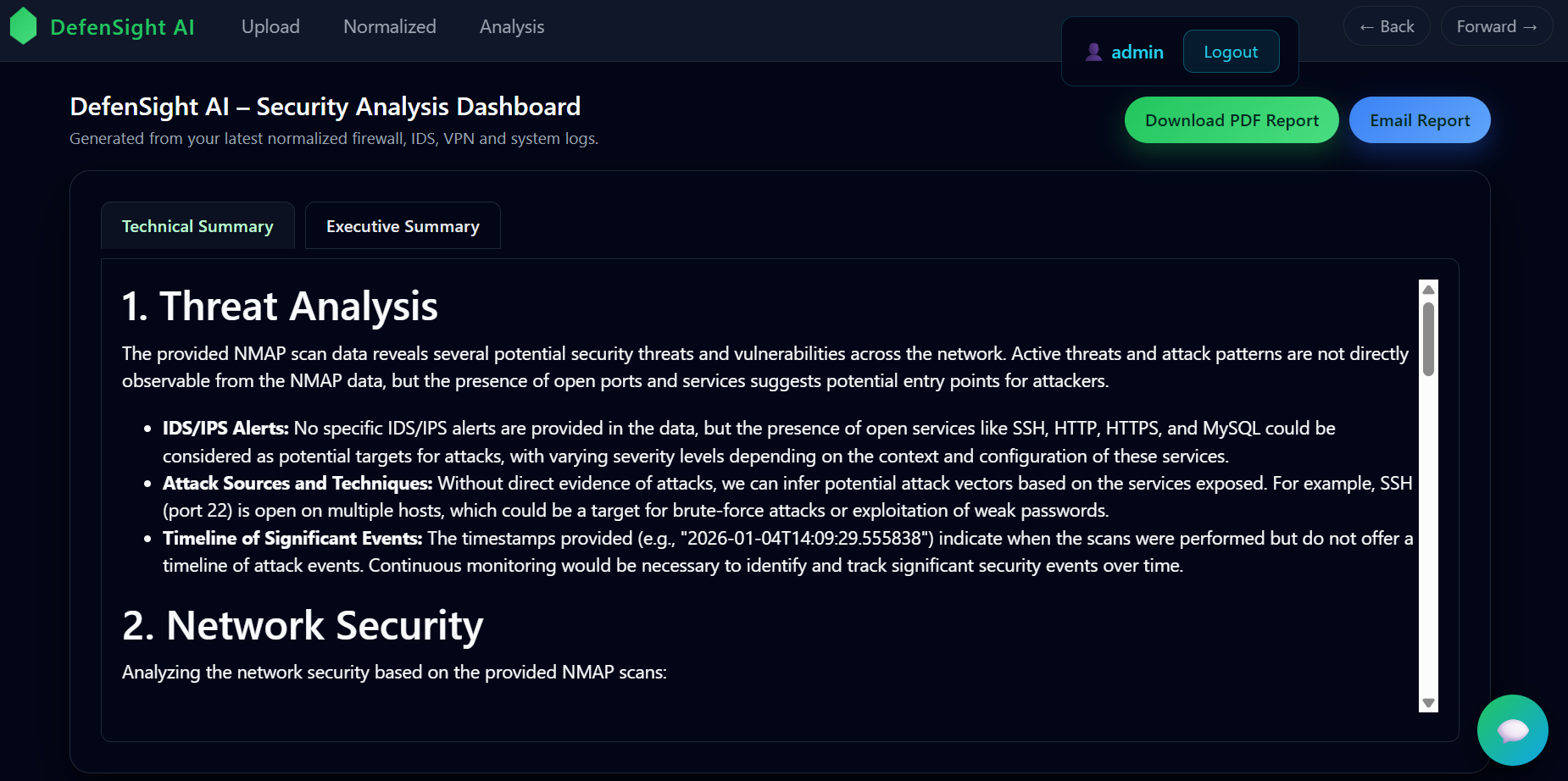Click the DefenSight AI brand name
The width and height of the screenshot is (1568, 781).
(x=122, y=27)
